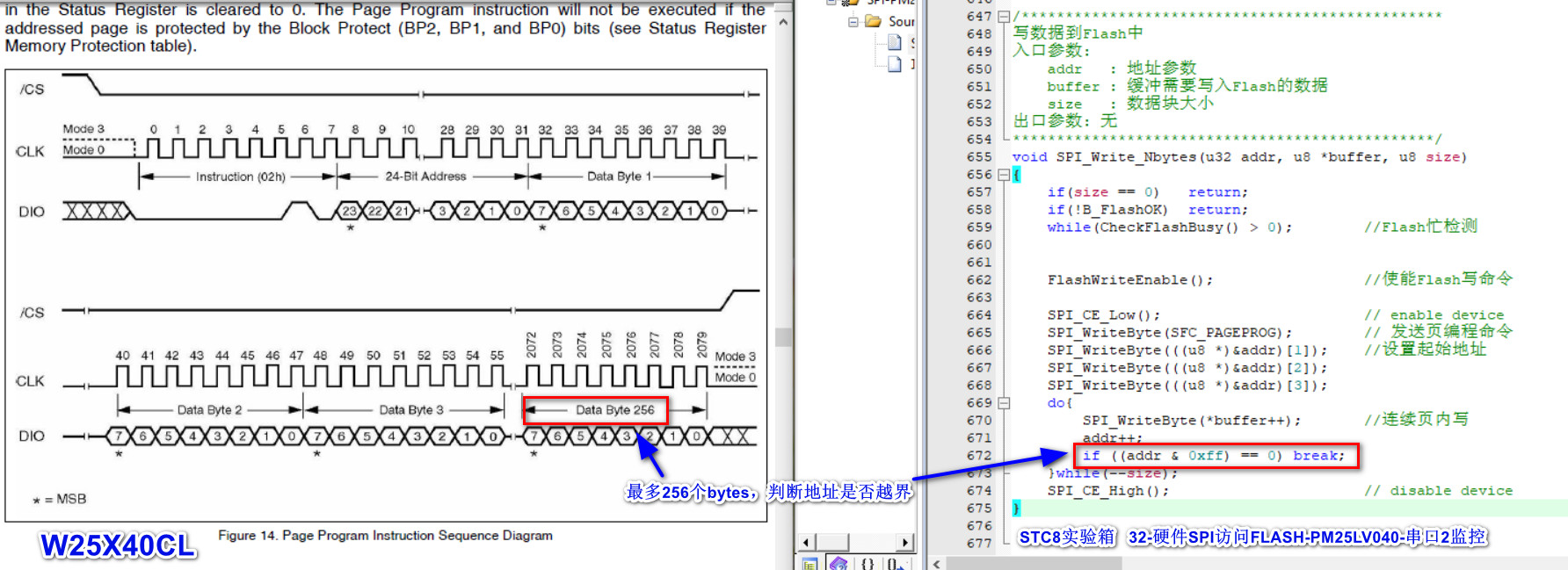Click gutter line number 670
The image size is (1568, 570).
pyautogui.click(x=979, y=420)
